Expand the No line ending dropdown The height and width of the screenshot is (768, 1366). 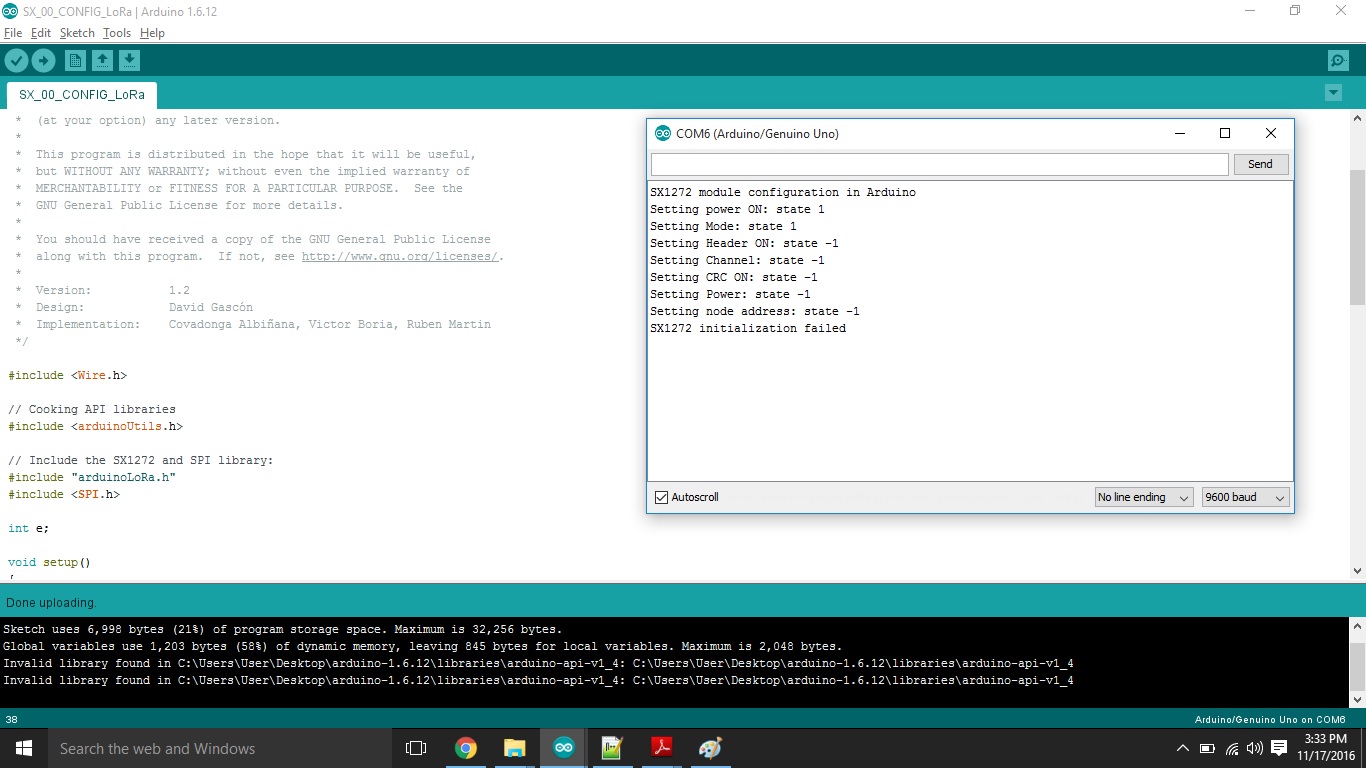click(x=1143, y=497)
